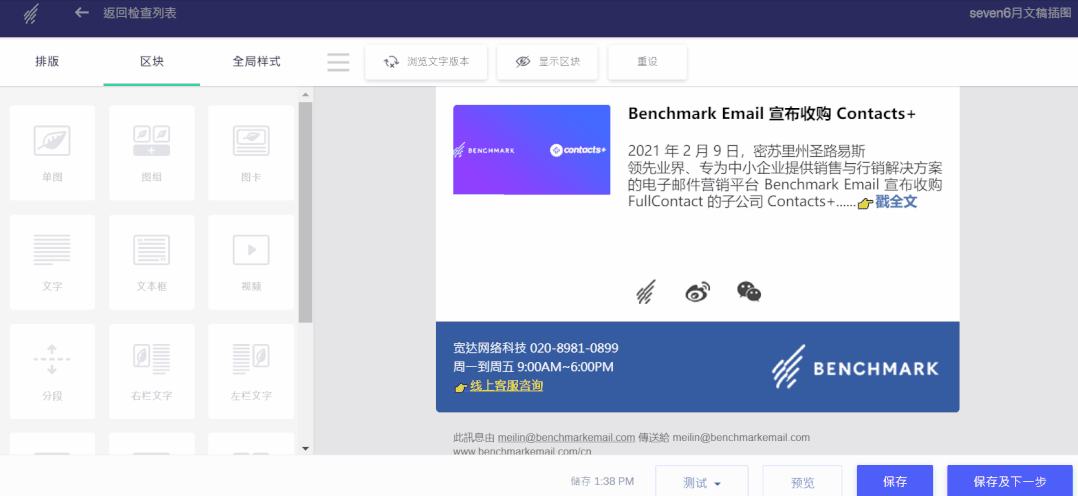Click the BENCHMARK footer logo
This screenshot has width=1078, height=496.
[855, 368]
